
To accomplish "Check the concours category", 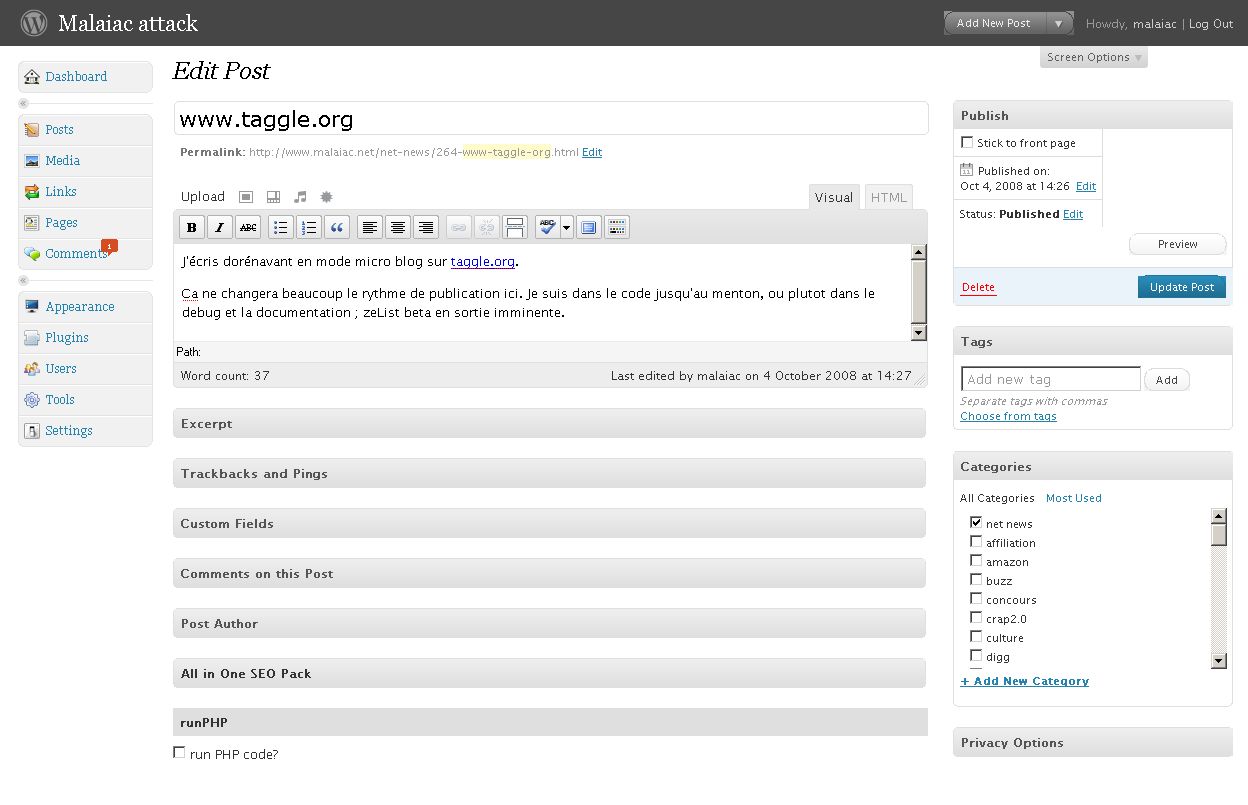I will pos(976,598).
